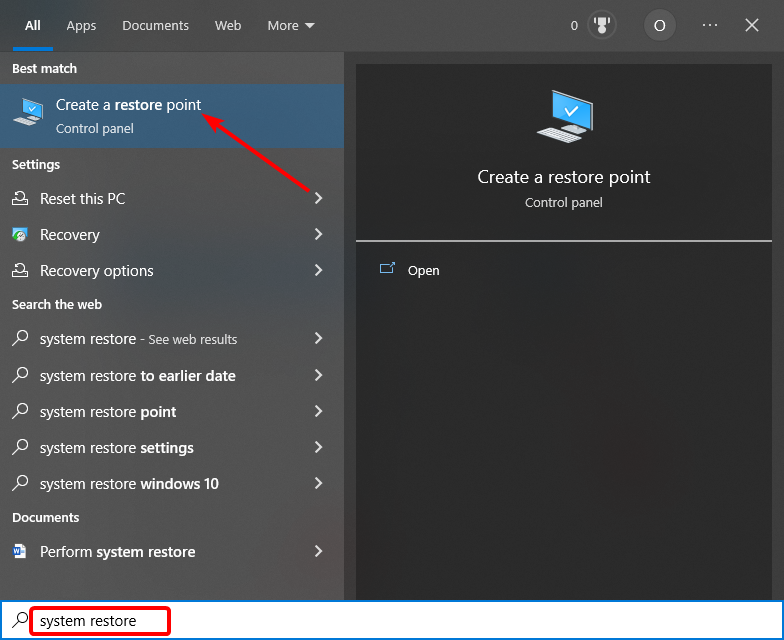Viewport: 784px width, 640px height.
Task: Click 'Create a restore point' title in preview pane
Action: (x=564, y=177)
